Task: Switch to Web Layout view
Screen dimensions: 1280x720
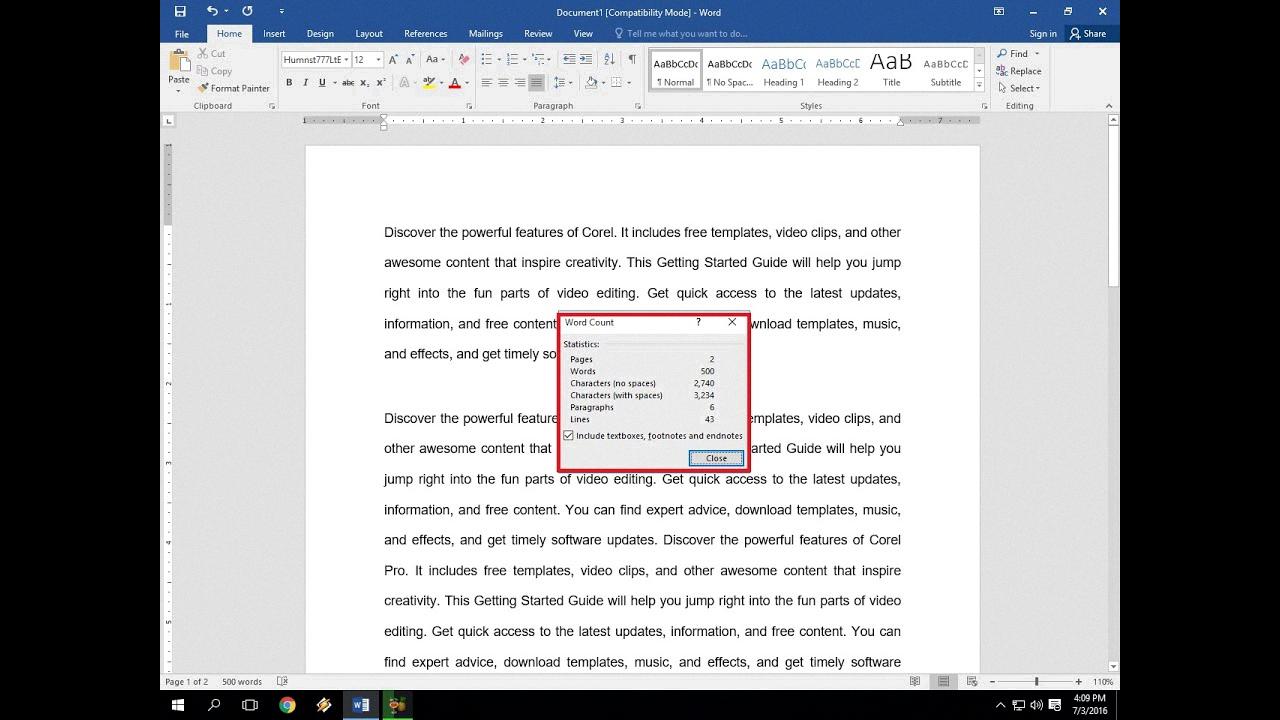Action: [971, 682]
